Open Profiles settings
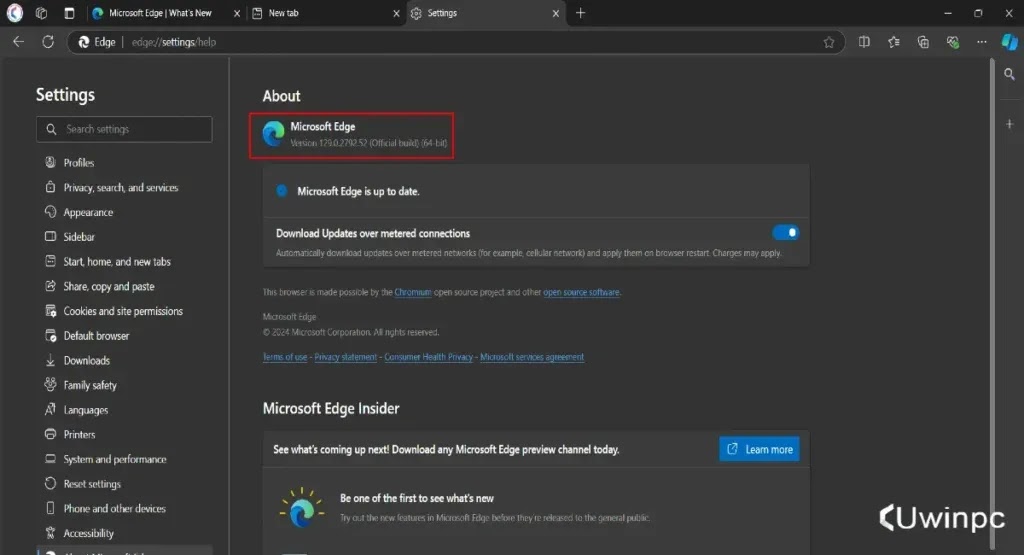Image resolution: width=1024 pixels, height=555 pixels. [78, 163]
